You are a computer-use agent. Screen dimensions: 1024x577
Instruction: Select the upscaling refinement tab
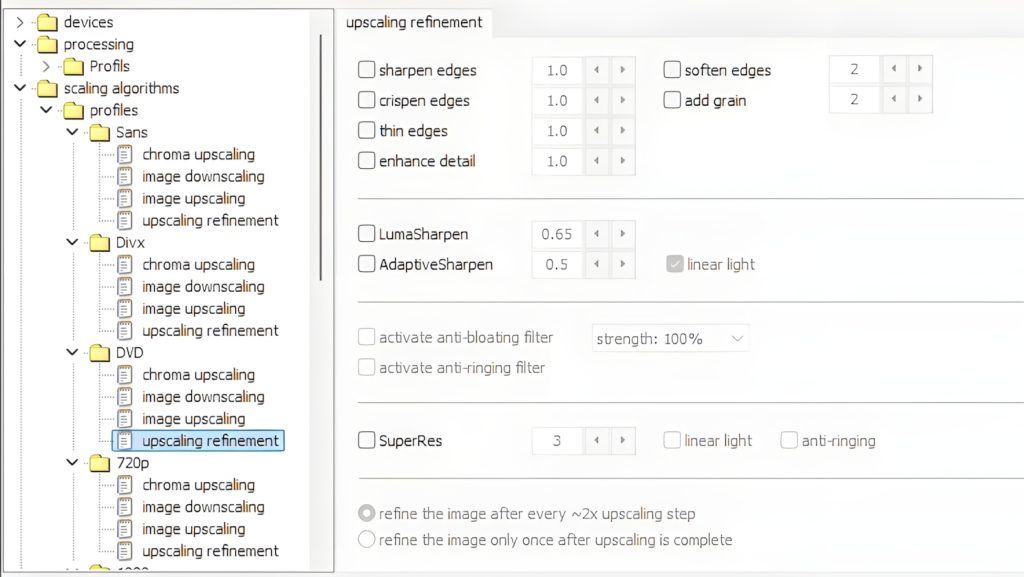tap(415, 22)
